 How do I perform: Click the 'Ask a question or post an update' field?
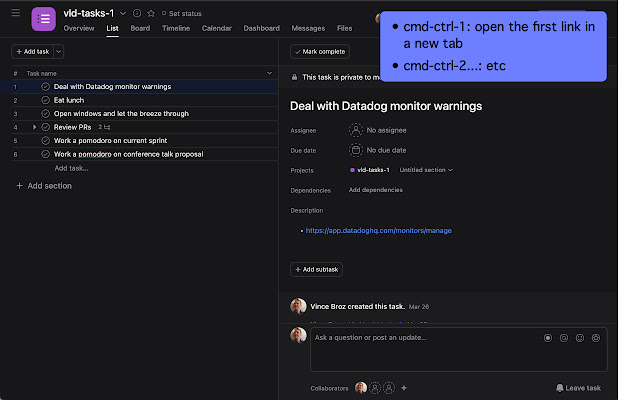coord(459,349)
